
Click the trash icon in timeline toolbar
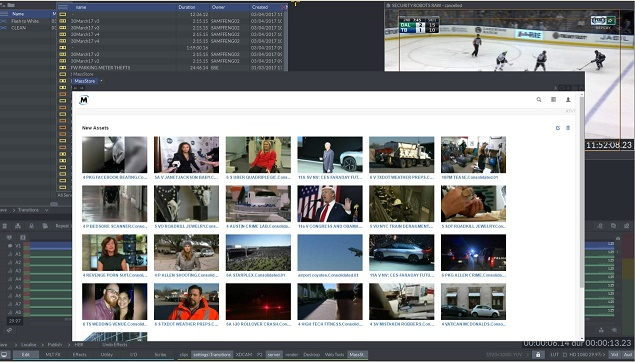pos(5,226)
